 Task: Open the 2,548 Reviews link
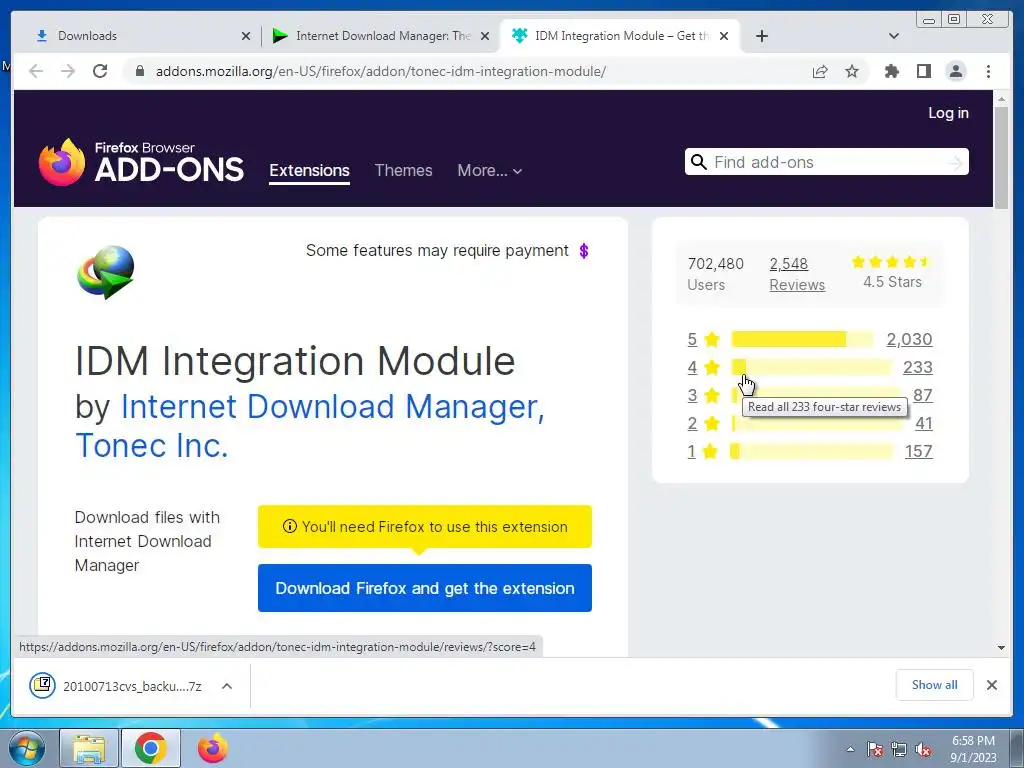coord(797,274)
